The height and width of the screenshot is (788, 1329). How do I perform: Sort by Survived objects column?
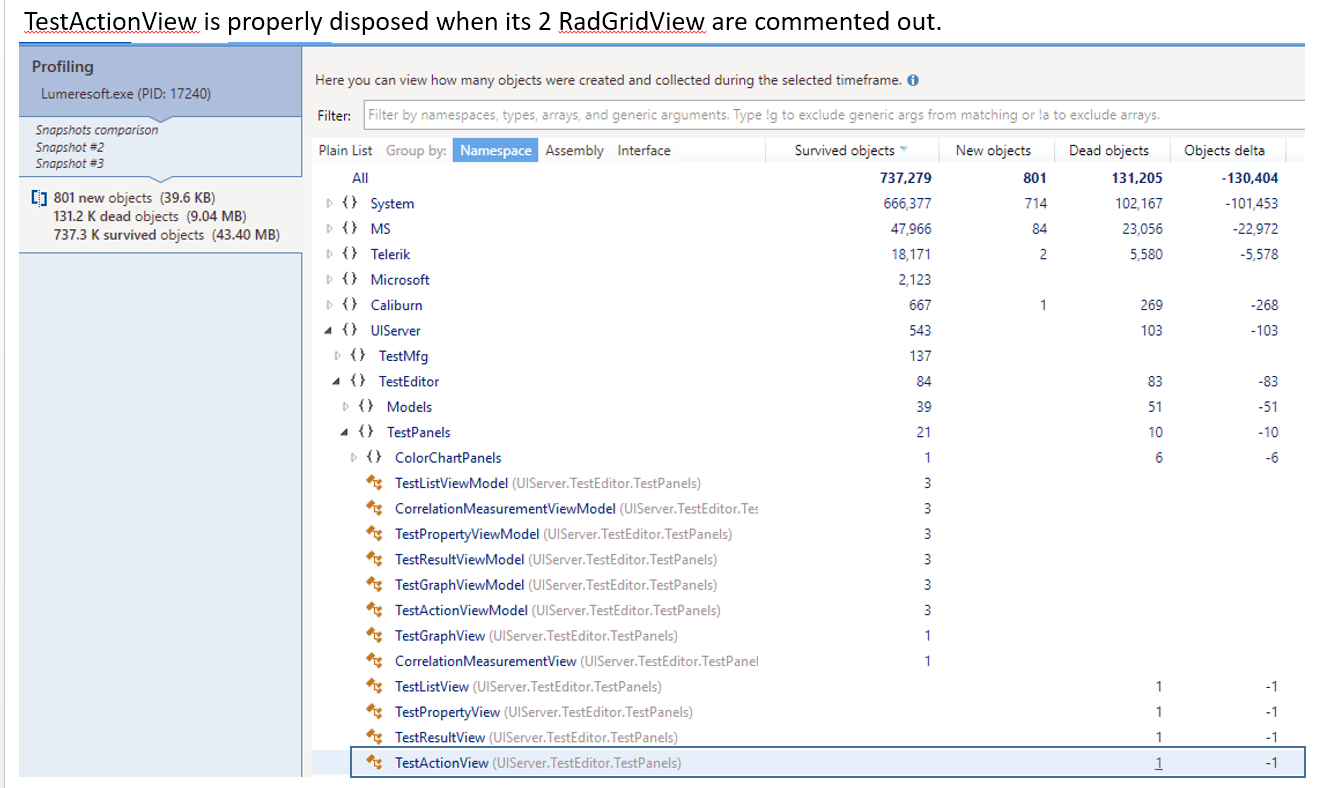point(845,151)
